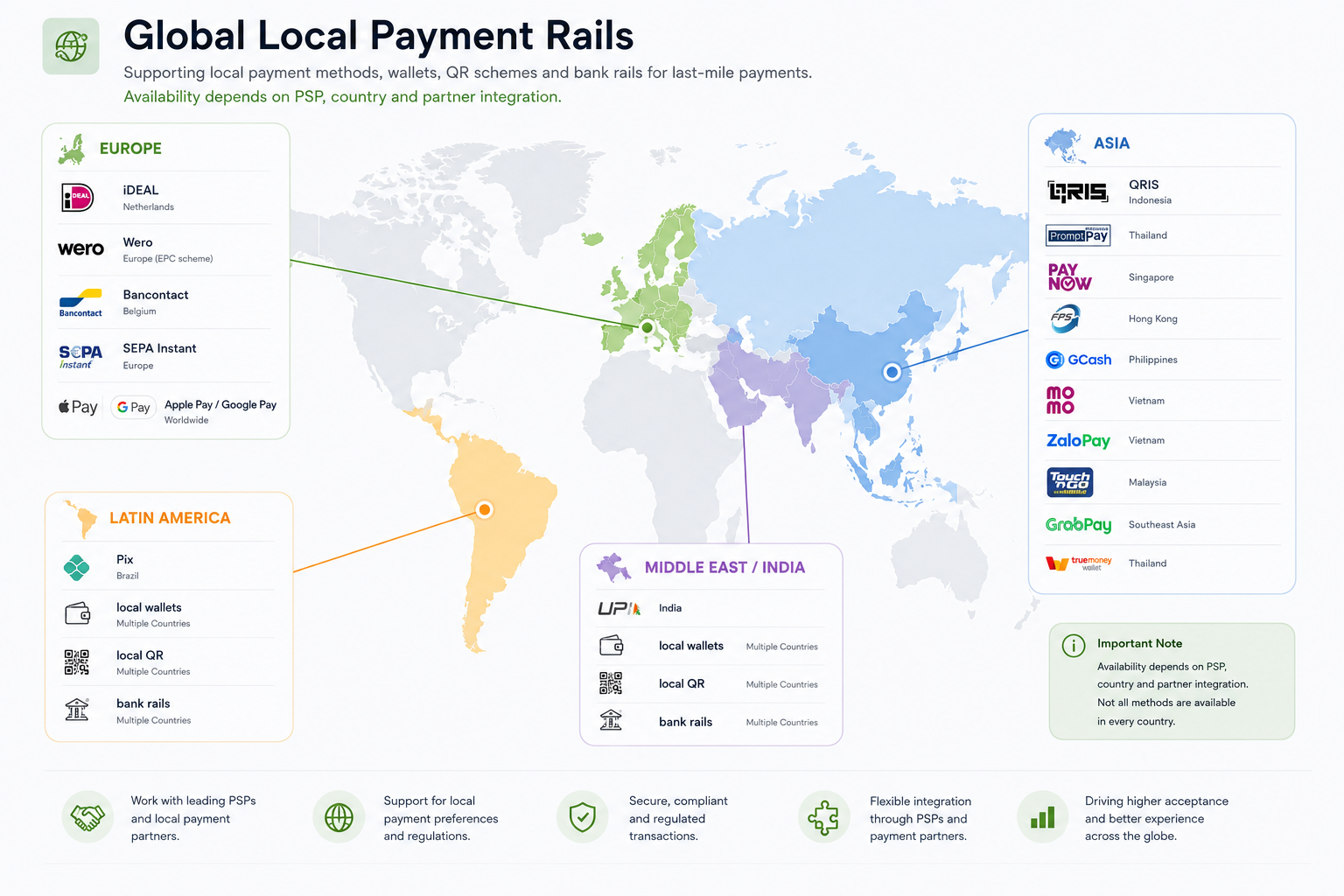Click the footer globe icon
Viewport: 1344px width, 896px height.
click(x=339, y=817)
